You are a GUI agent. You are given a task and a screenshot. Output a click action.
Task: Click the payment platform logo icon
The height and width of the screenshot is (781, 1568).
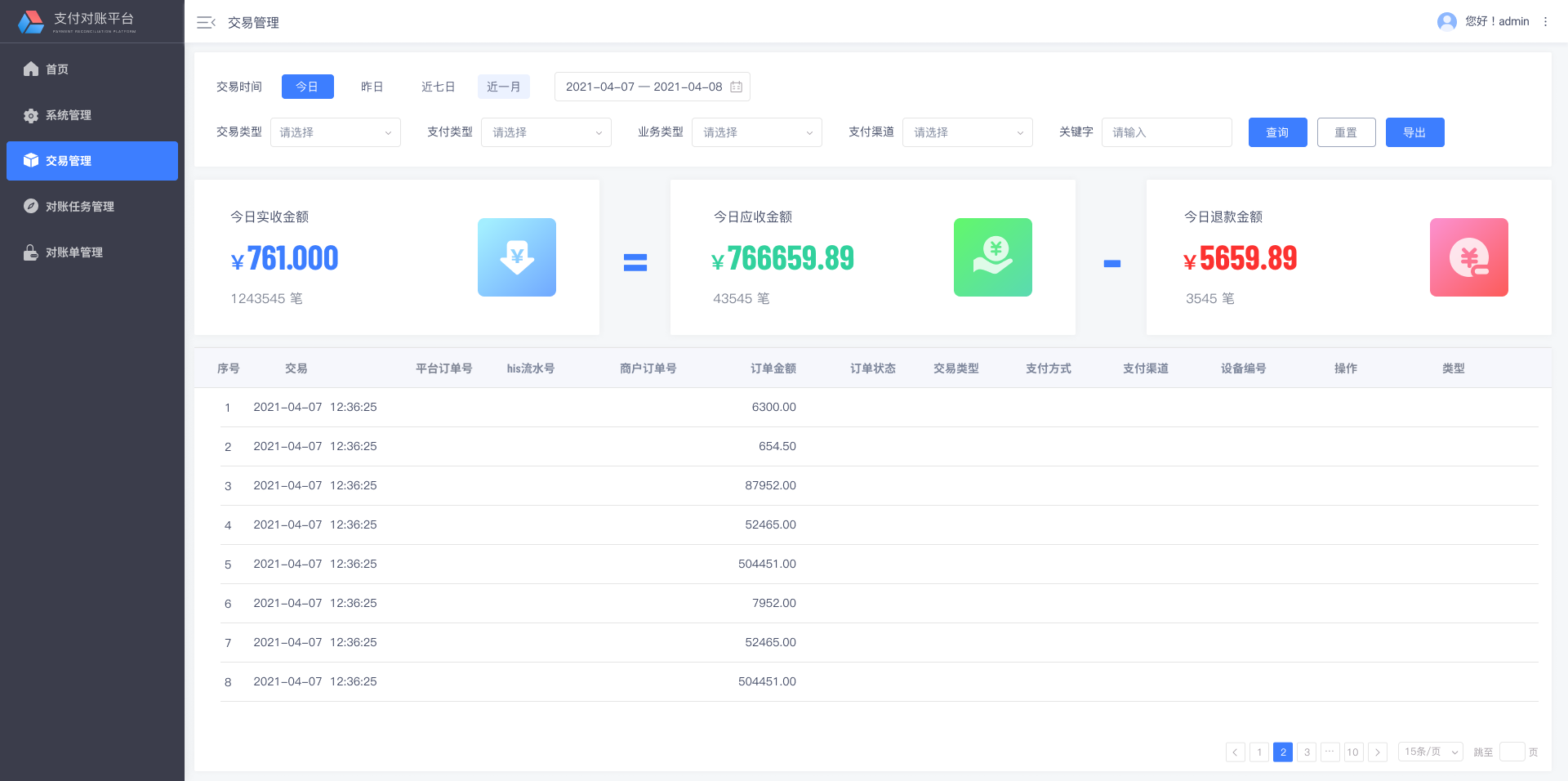tap(31, 22)
